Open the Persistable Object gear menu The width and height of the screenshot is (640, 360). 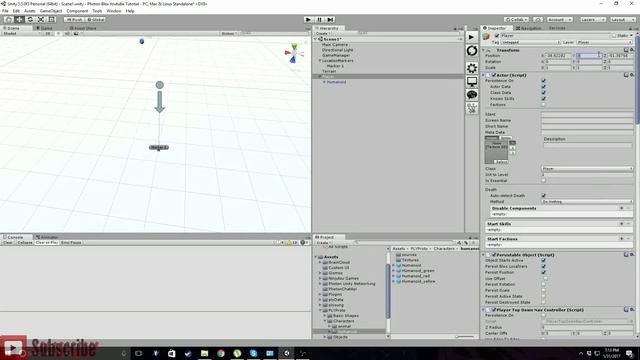pos(631,255)
